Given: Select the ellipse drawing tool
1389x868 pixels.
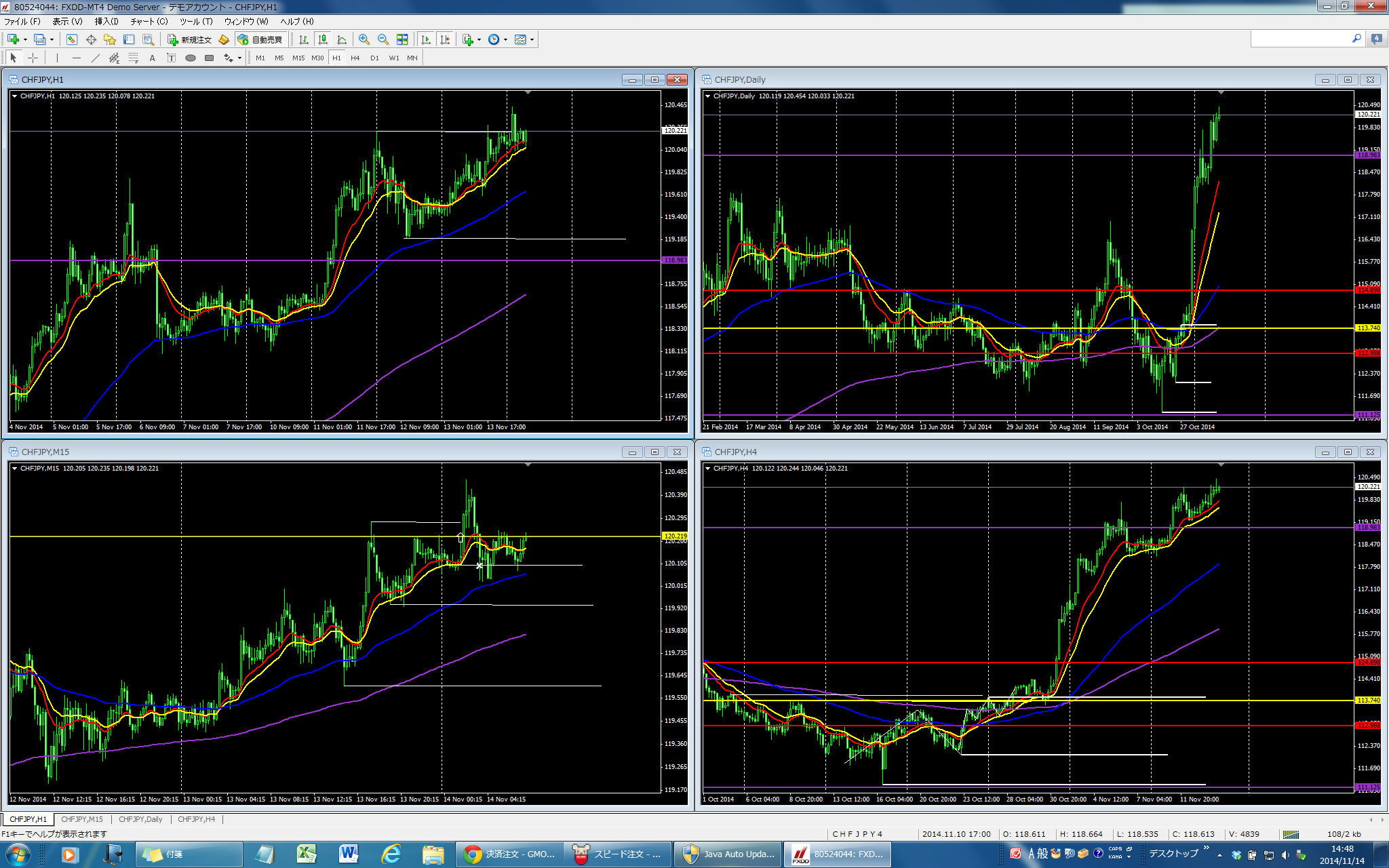Looking at the screenshot, I should pos(191,58).
